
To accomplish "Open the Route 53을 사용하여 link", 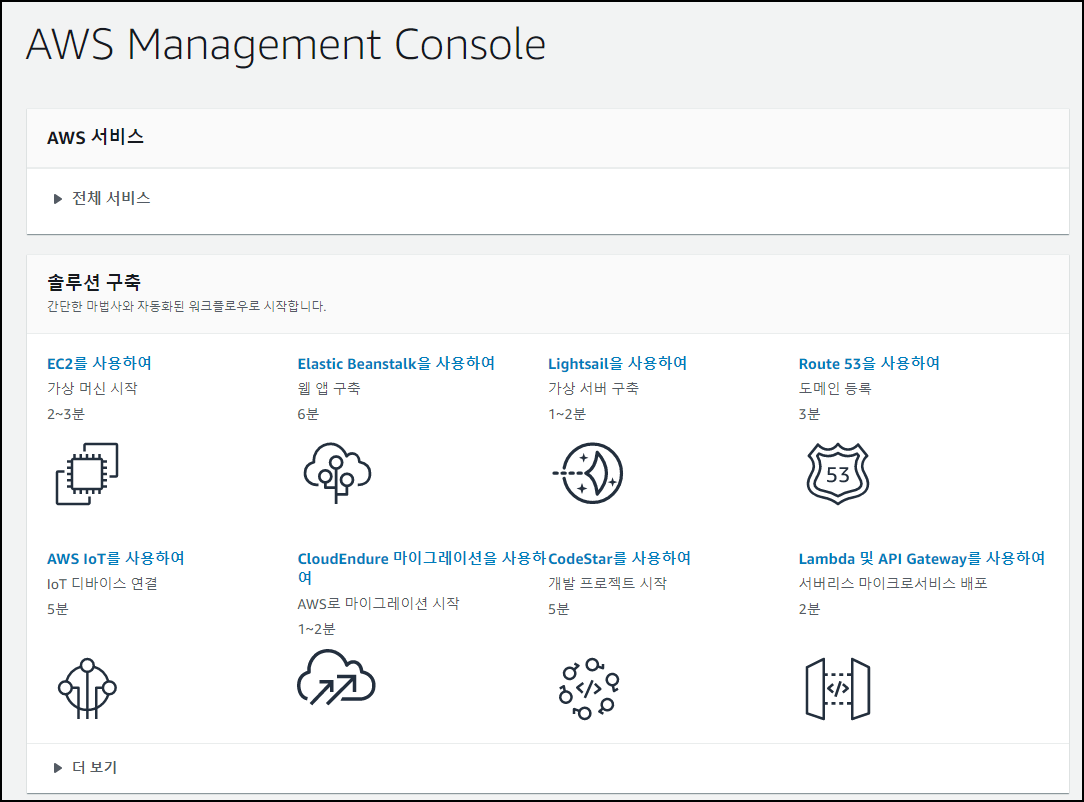I will click(867, 363).
